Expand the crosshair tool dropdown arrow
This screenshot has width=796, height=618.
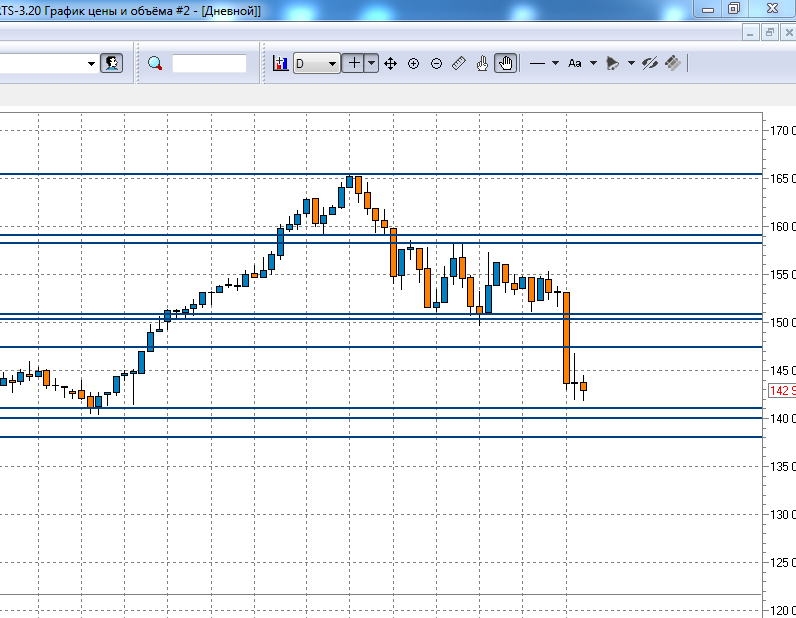pos(372,63)
